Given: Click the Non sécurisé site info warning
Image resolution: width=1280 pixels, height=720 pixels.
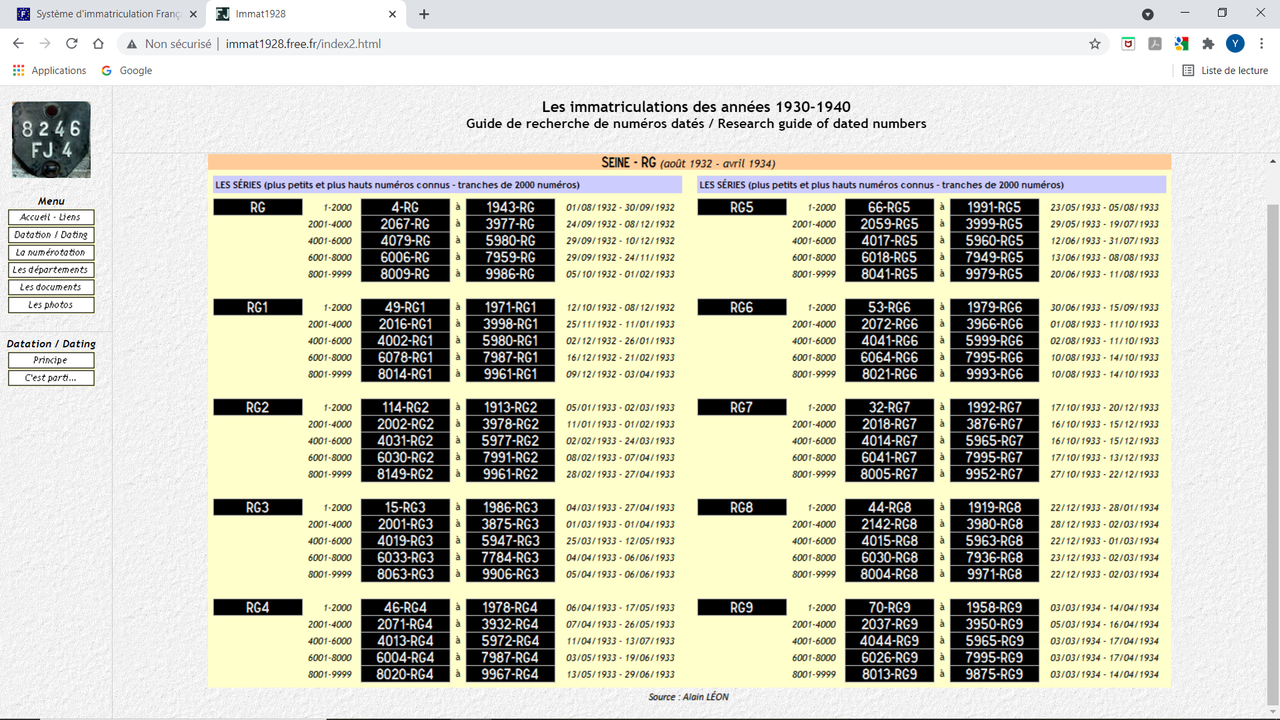Looking at the screenshot, I should [169, 44].
